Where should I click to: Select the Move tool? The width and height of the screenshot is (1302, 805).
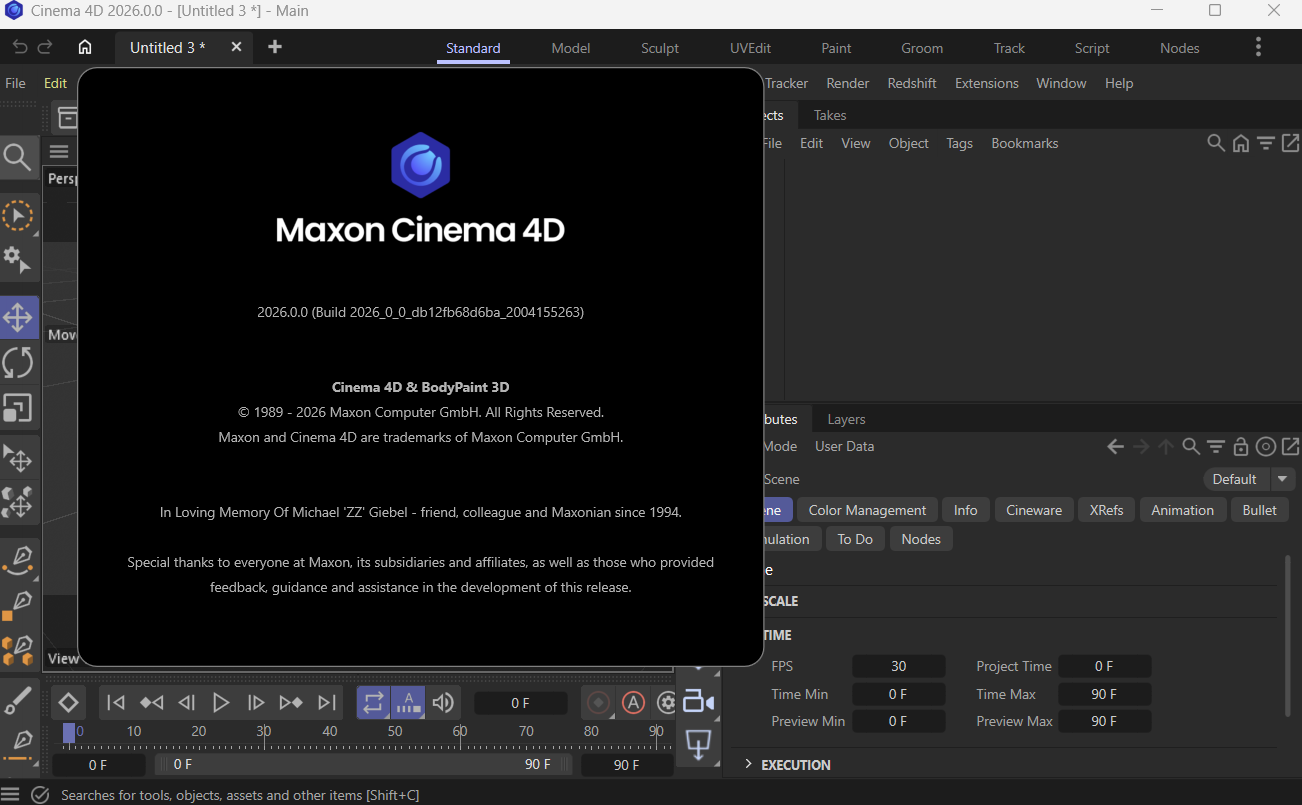pos(18,318)
